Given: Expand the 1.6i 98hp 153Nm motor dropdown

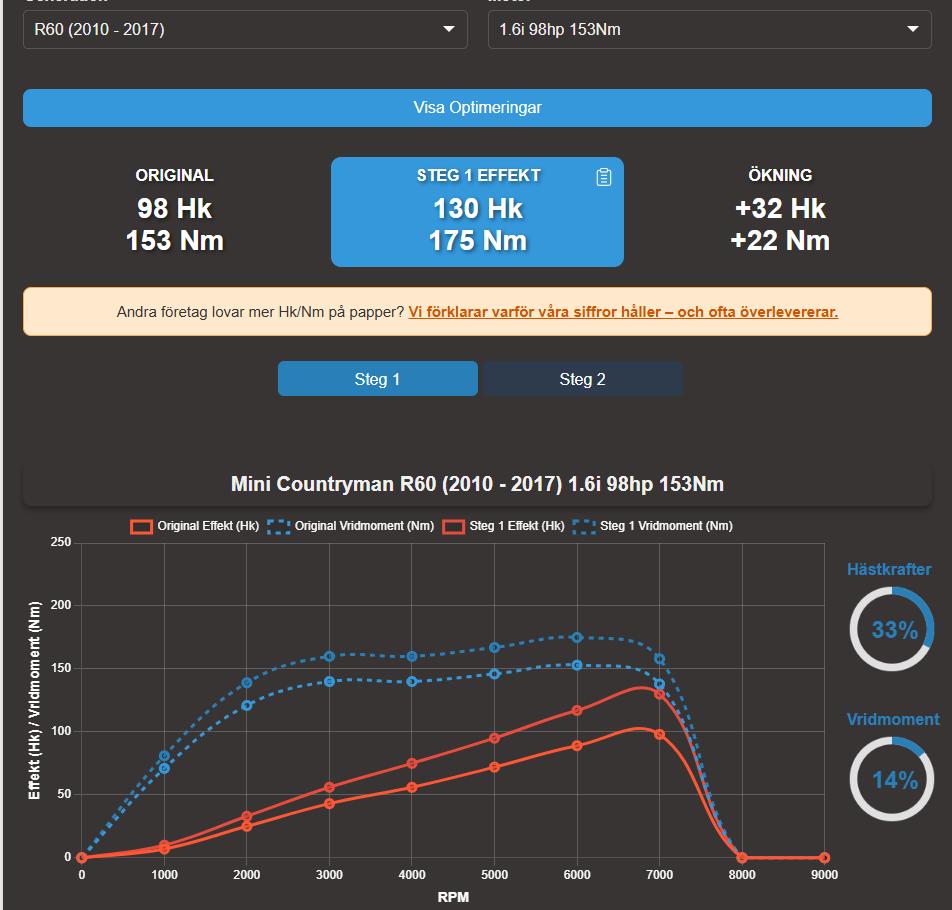Looking at the screenshot, I should point(709,30).
